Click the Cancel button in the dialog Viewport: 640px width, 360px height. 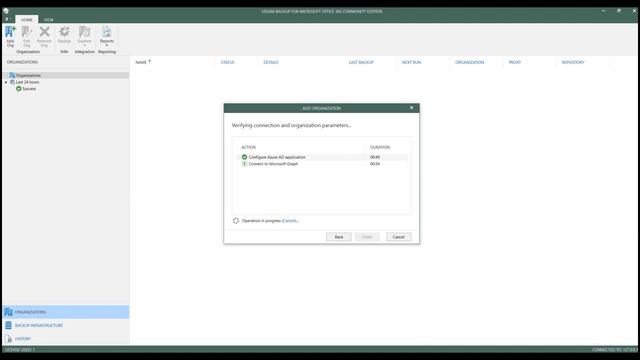pyautogui.click(x=398, y=237)
